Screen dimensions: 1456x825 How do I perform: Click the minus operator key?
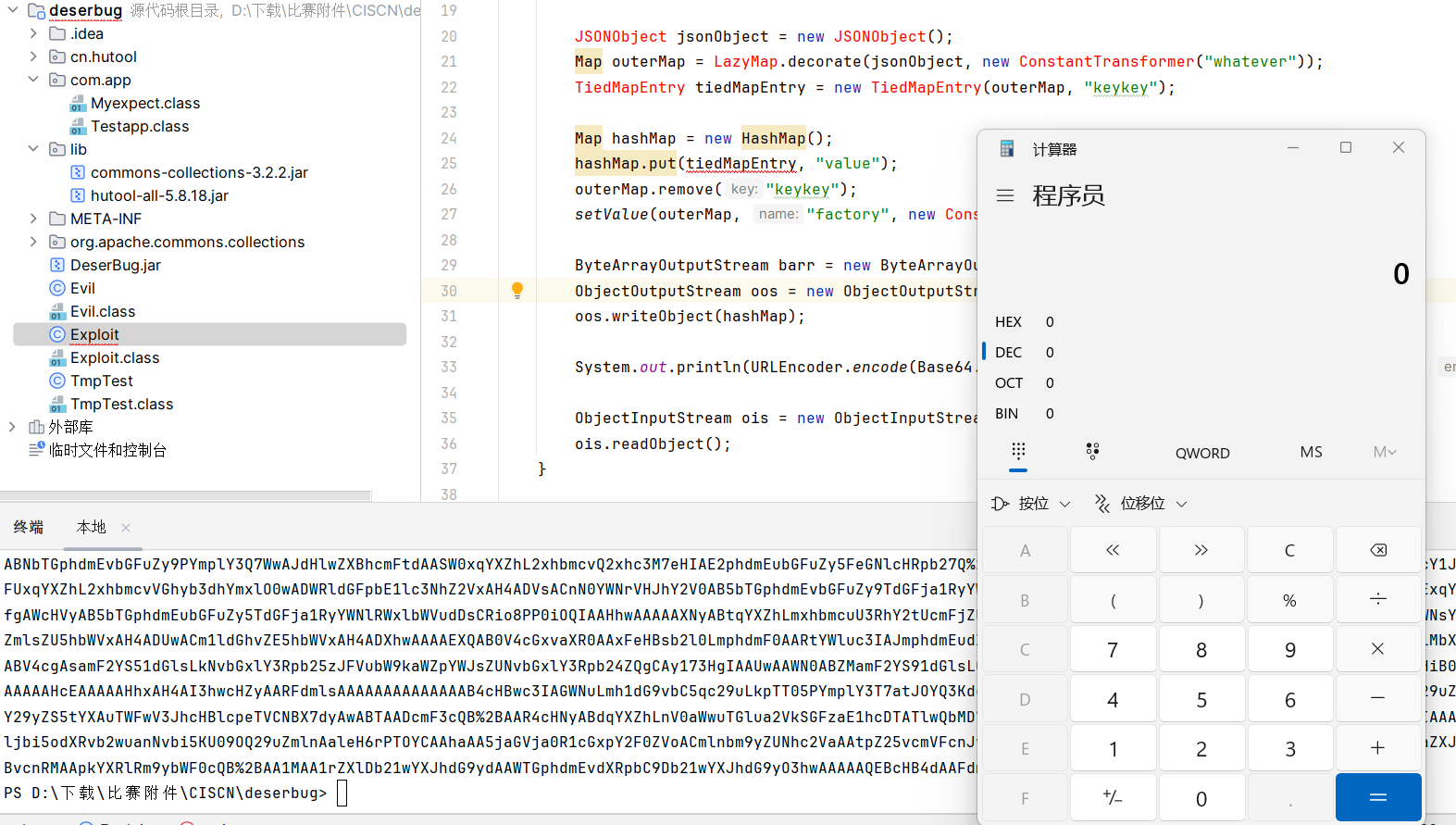[1378, 699]
